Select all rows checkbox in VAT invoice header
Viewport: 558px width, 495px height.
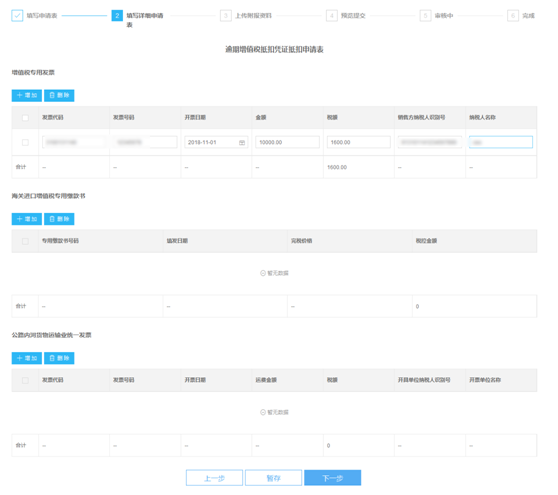click(x=25, y=118)
